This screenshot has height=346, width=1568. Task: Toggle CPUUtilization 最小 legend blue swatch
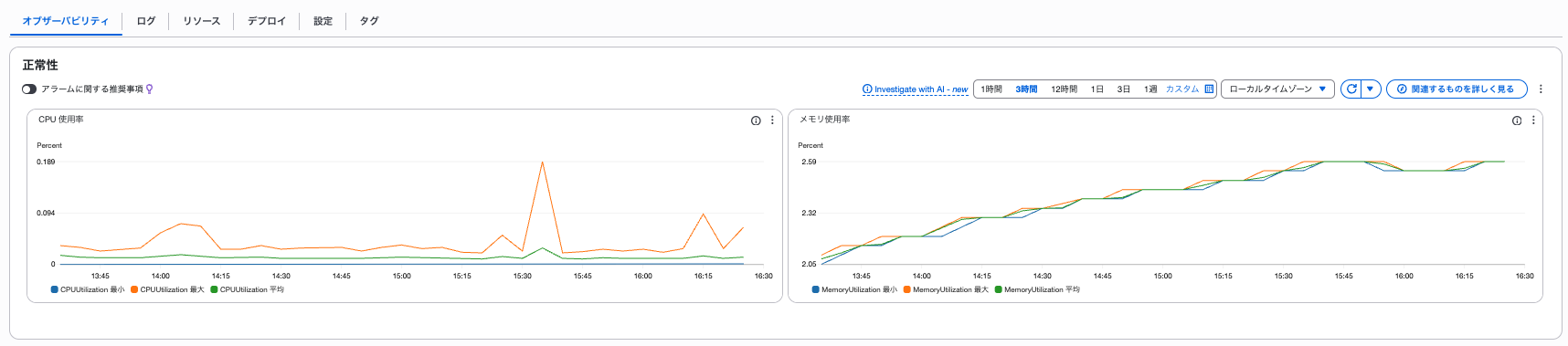pos(54,289)
